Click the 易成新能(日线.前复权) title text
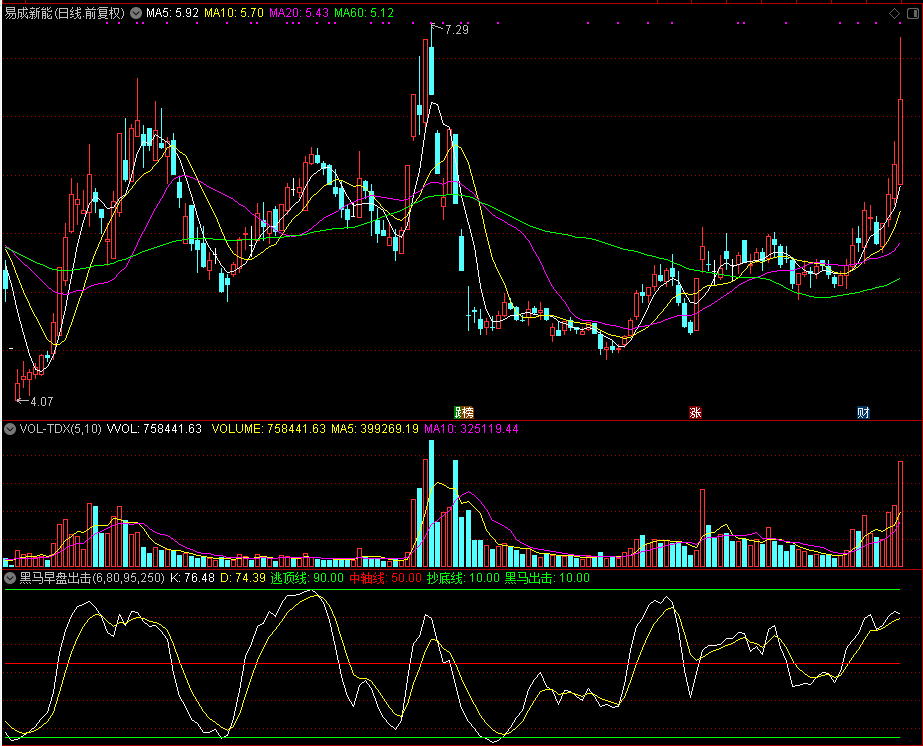This screenshot has height=746, width=923. tap(66, 14)
